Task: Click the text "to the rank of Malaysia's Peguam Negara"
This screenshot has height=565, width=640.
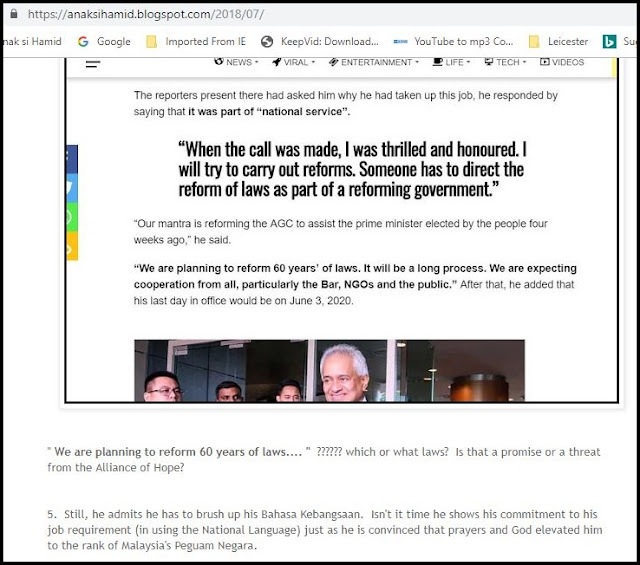Action: click(x=151, y=546)
